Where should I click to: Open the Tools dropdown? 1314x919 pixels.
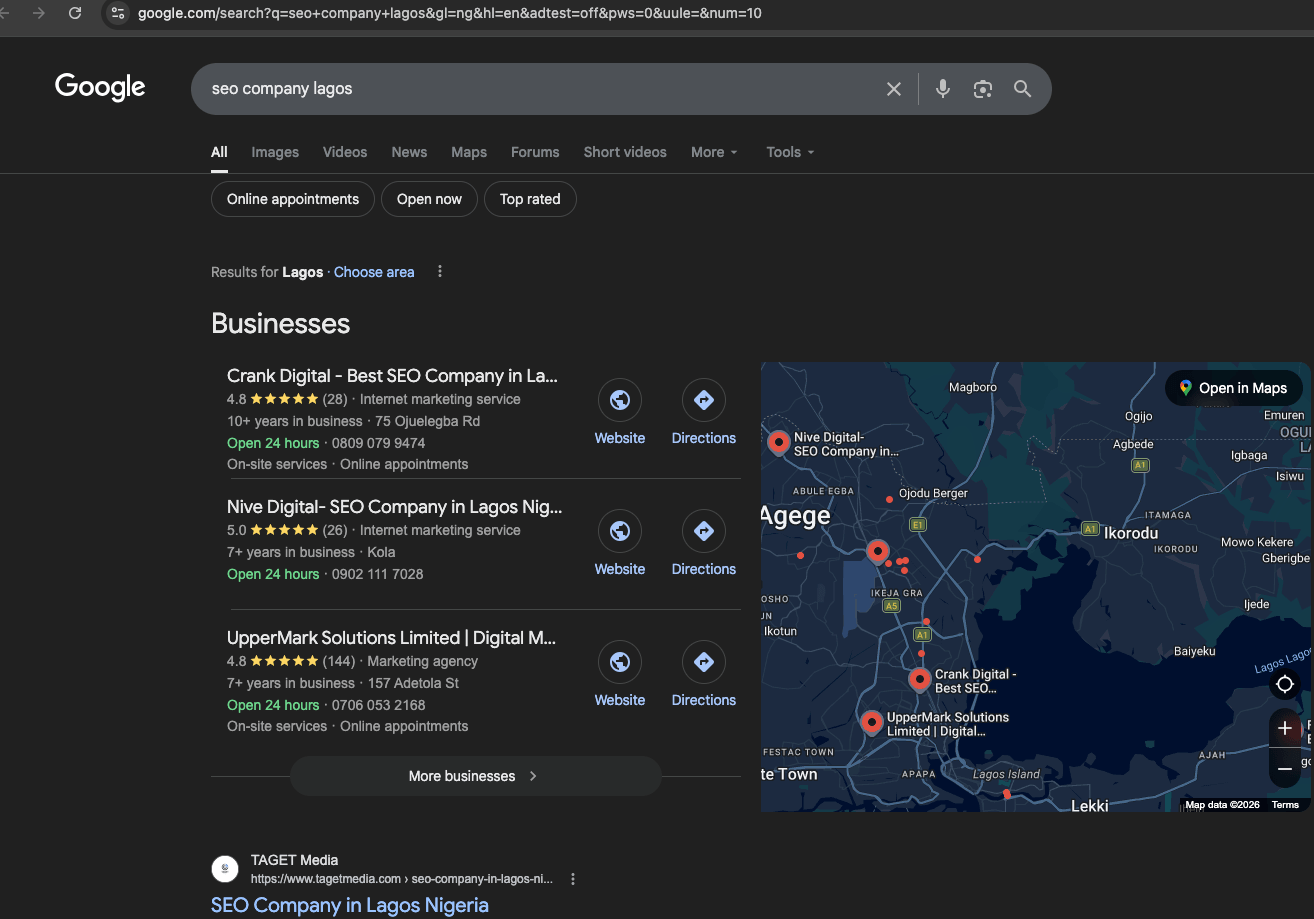(790, 152)
